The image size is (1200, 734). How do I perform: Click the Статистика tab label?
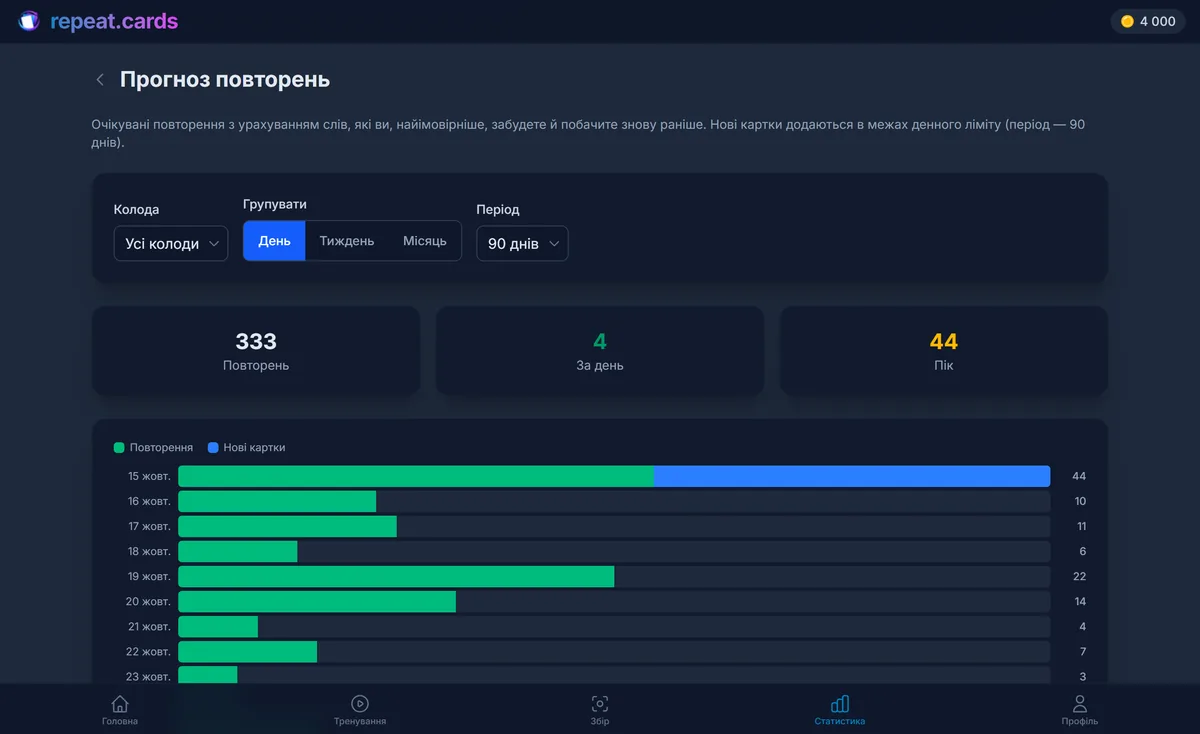(840, 721)
